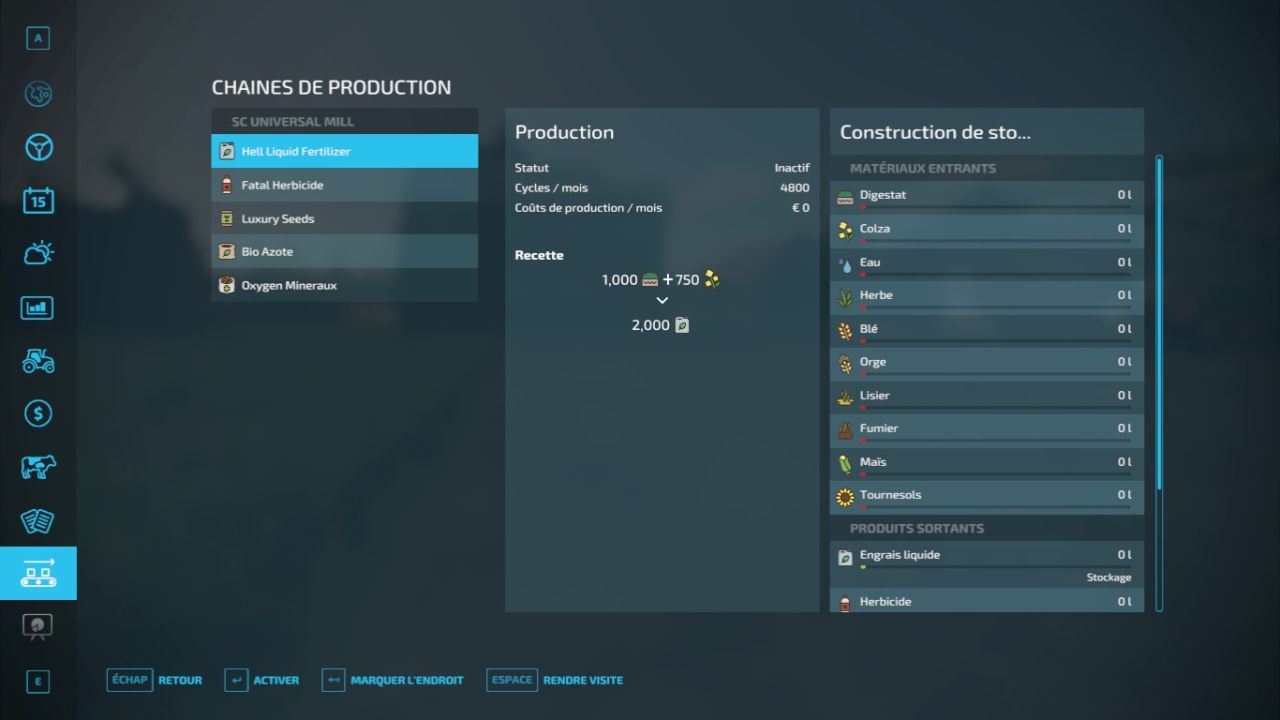The height and width of the screenshot is (720, 1280).
Task: Open the calendar sidebar icon
Action: [38, 200]
